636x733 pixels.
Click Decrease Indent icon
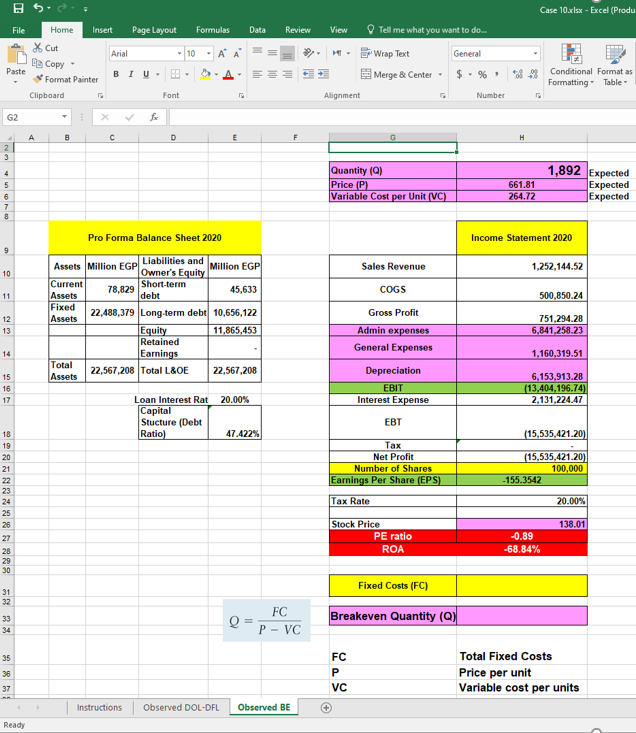[308, 74]
